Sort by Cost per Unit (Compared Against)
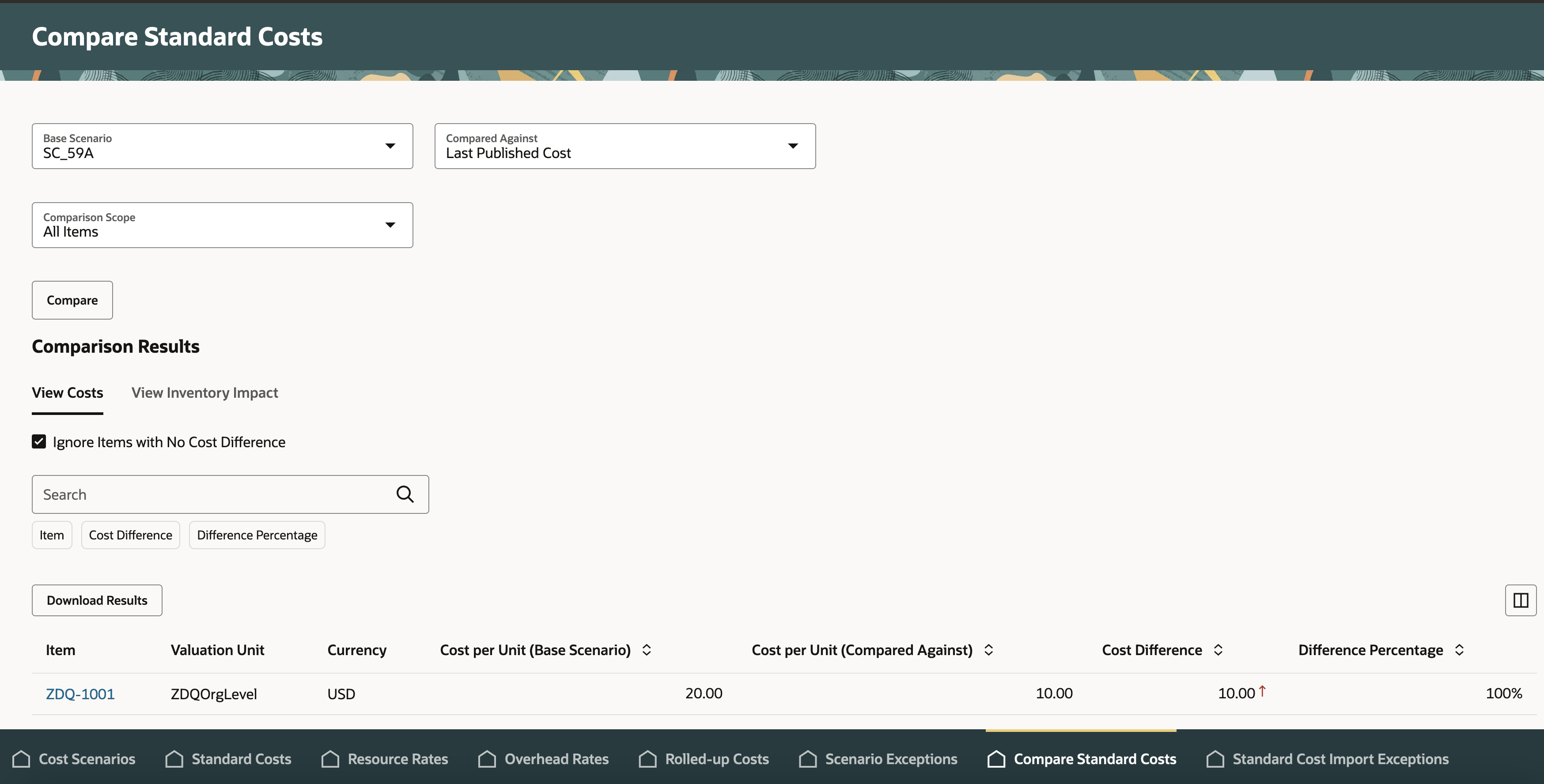Image resolution: width=1544 pixels, height=784 pixels. click(x=988, y=650)
